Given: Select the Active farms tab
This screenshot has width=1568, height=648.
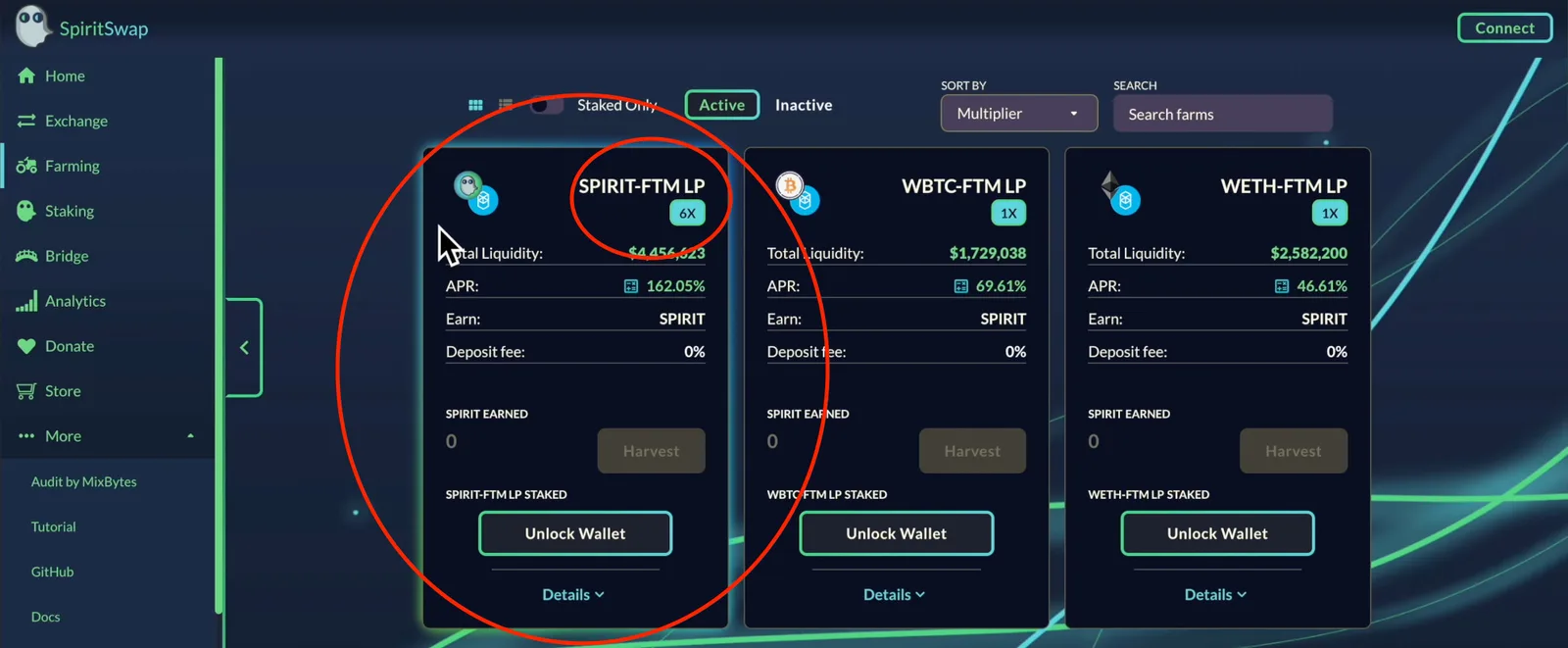Looking at the screenshot, I should coord(722,105).
